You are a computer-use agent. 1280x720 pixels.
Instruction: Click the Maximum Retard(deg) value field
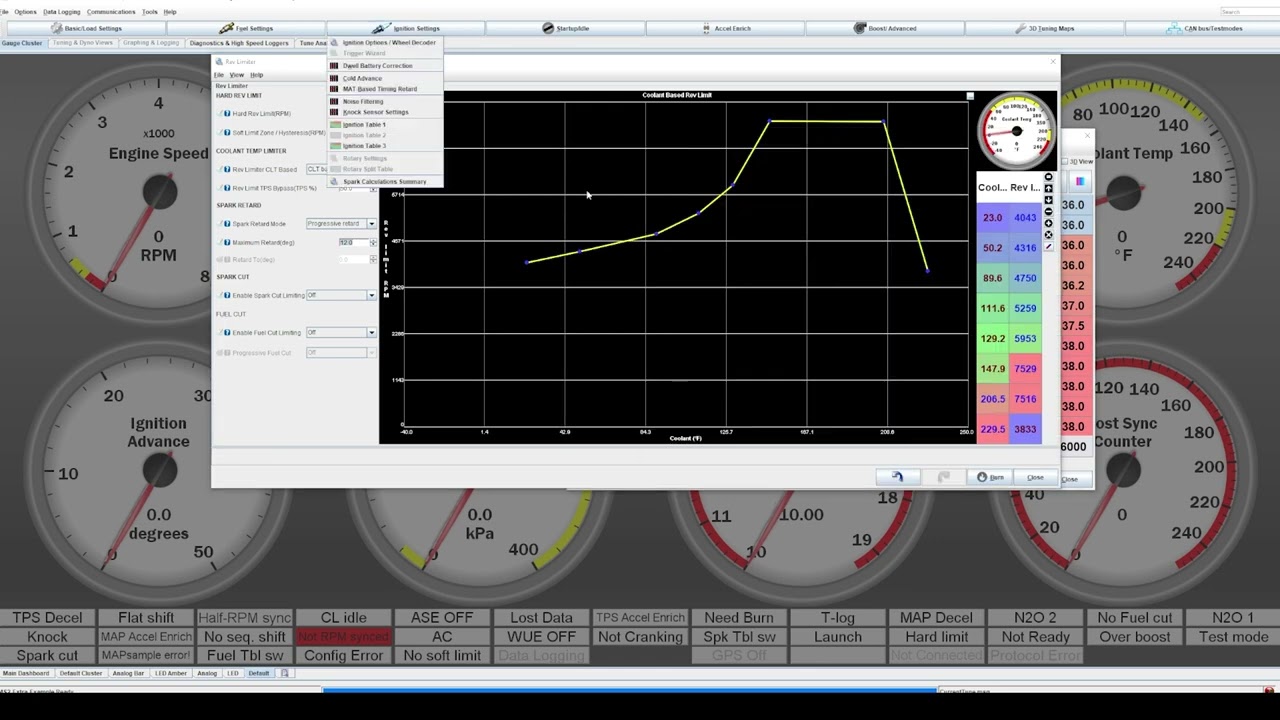pos(353,242)
